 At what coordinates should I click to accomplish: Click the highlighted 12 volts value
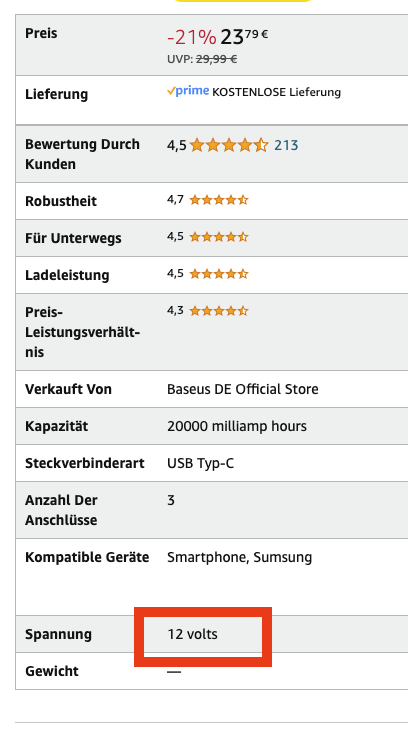click(193, 634)
